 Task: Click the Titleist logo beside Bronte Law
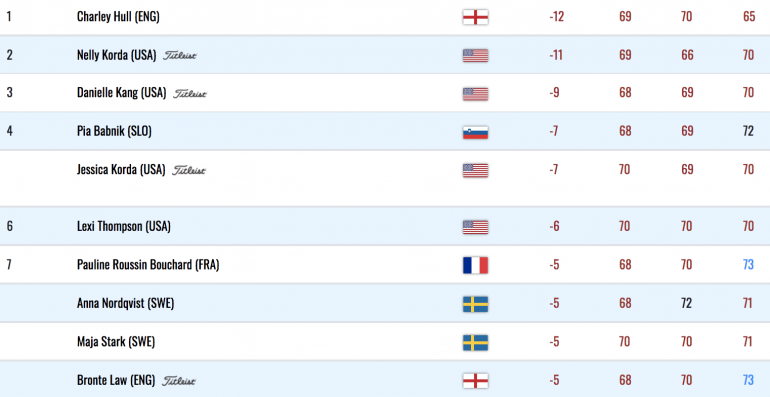point(179,381)
